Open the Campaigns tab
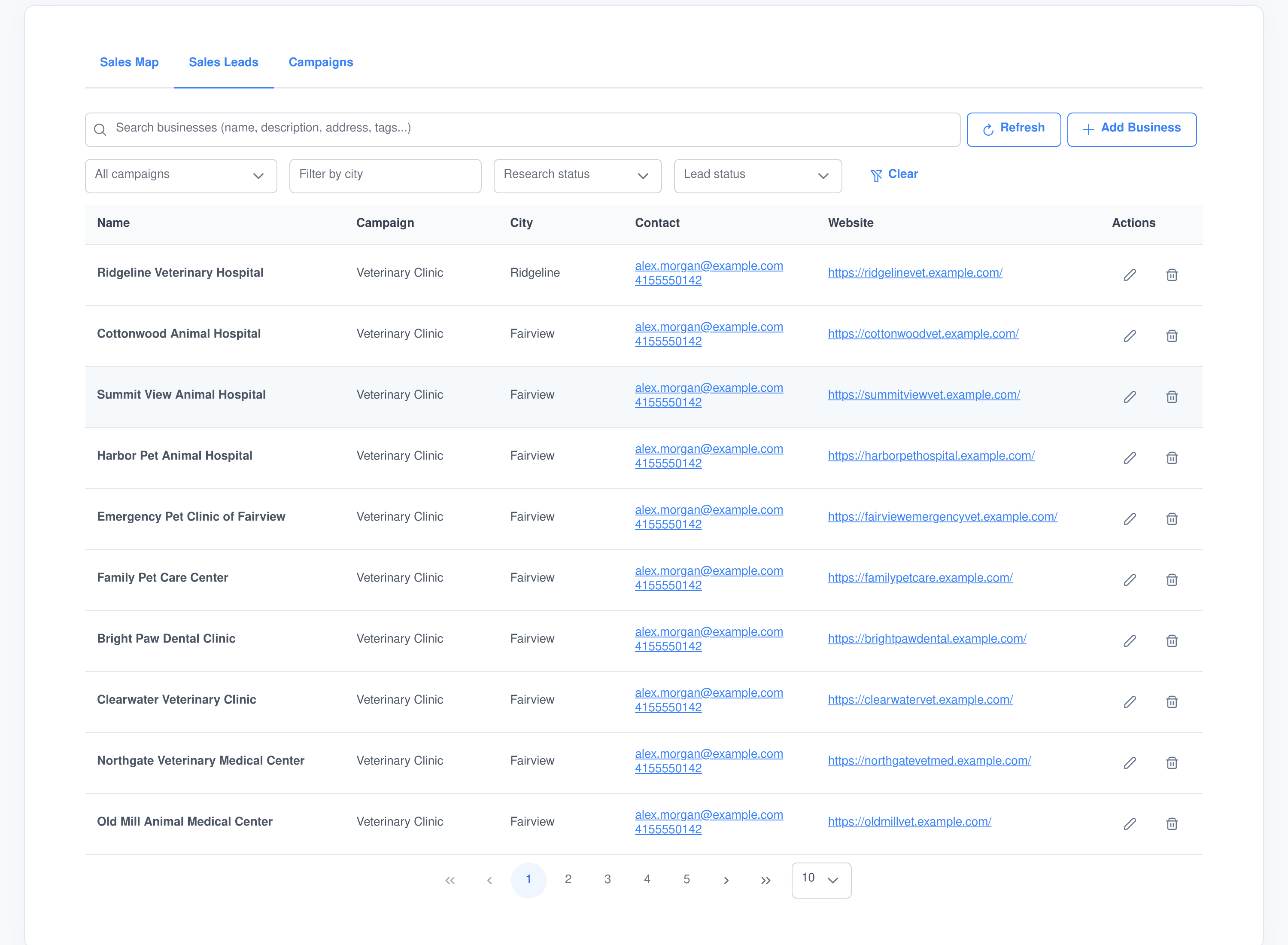 pyautogui.click(x=321, y=62)
